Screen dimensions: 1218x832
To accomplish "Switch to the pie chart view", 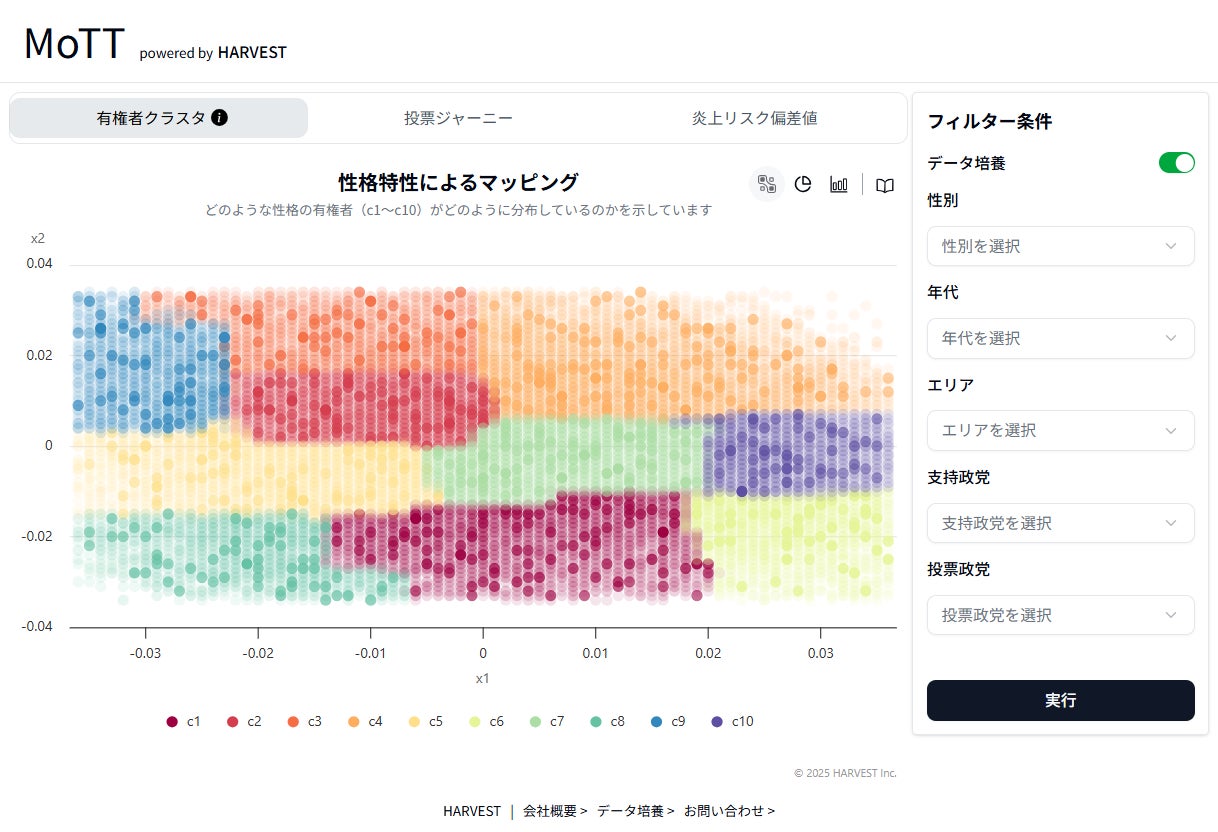I will [803, 184].
